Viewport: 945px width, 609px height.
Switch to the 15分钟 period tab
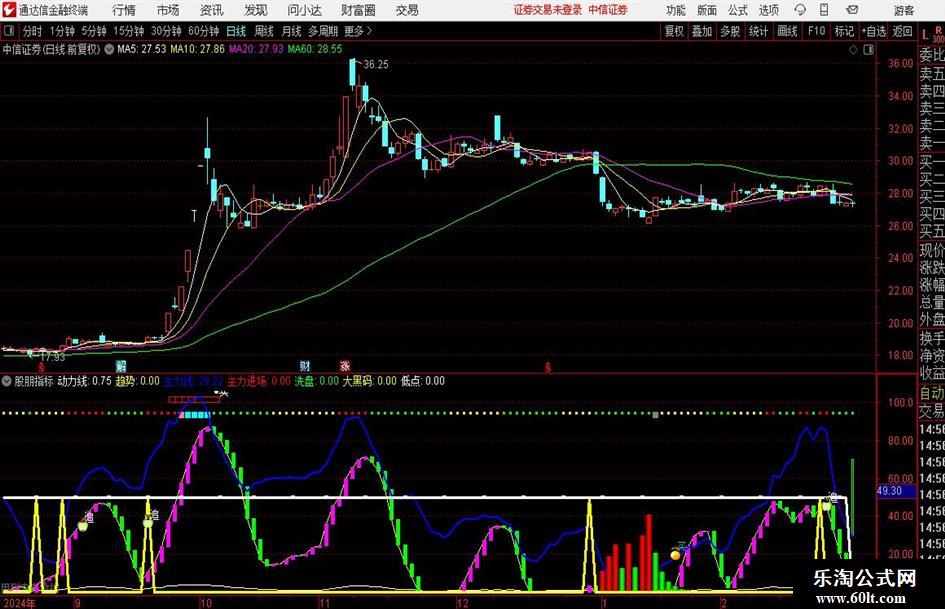pos(128,31)
